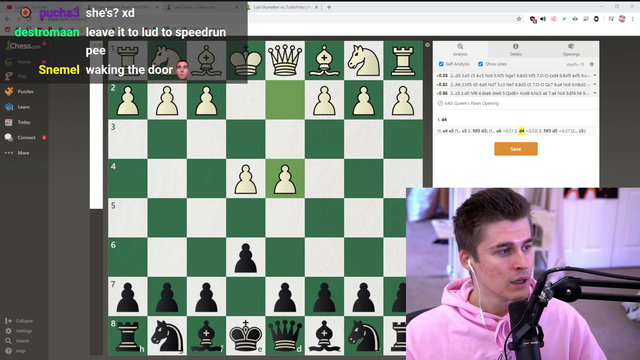Click the 1. d4 main line move
The height and width of the screenshot is (360, 640).
tap(444, 120)
